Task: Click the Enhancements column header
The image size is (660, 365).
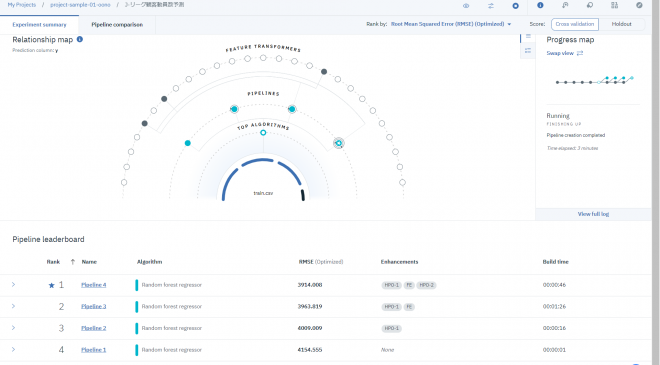Action: click(x=399, y=262)
